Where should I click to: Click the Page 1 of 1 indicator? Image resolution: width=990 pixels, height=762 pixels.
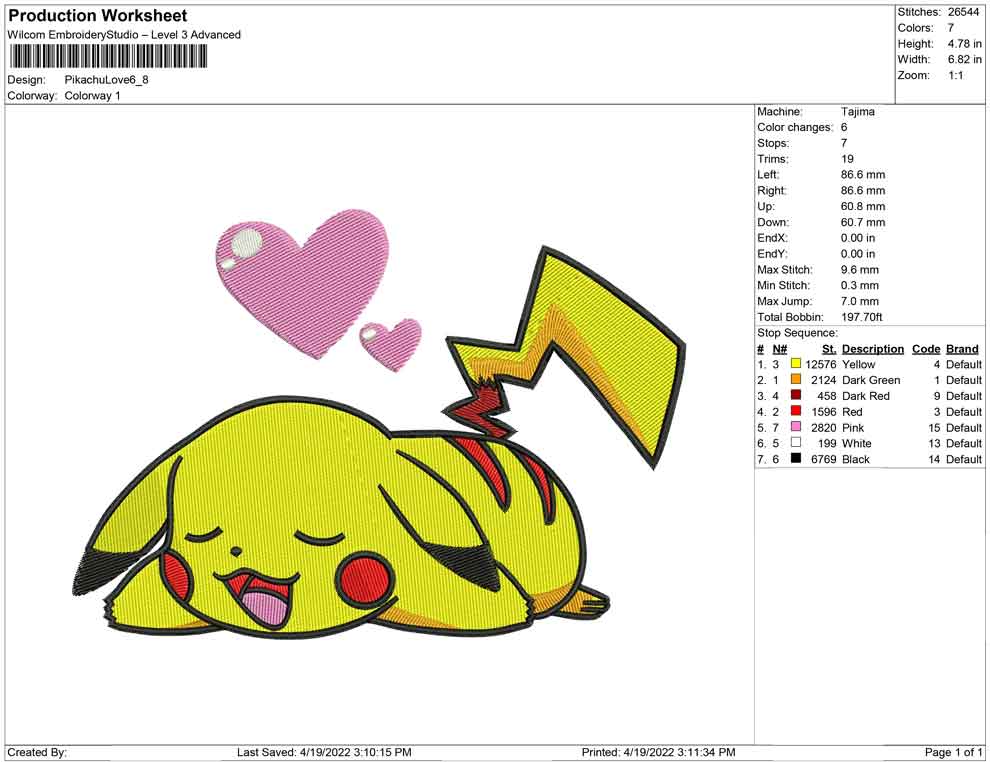[953, 752]
